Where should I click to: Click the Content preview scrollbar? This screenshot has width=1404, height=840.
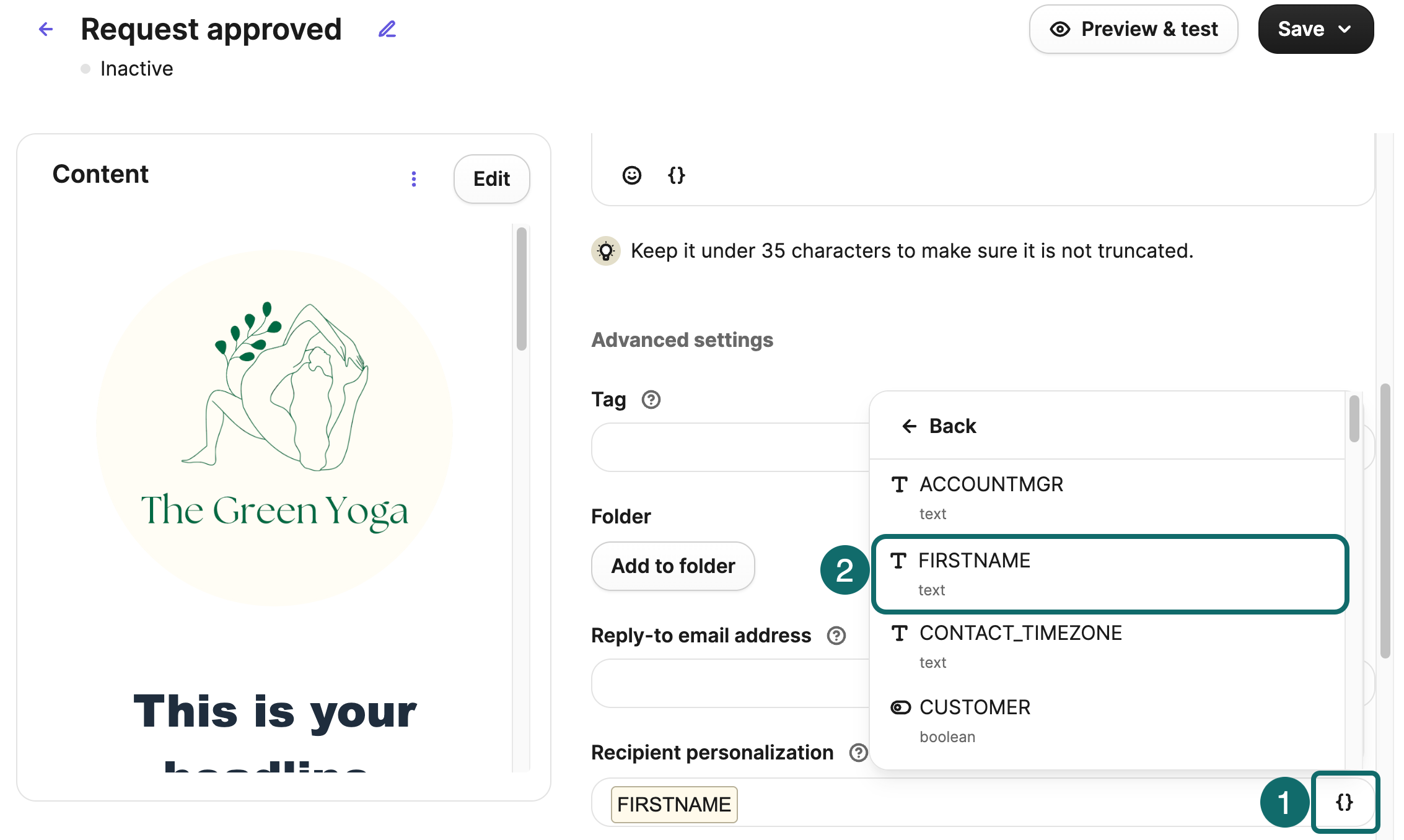(522, 289)
